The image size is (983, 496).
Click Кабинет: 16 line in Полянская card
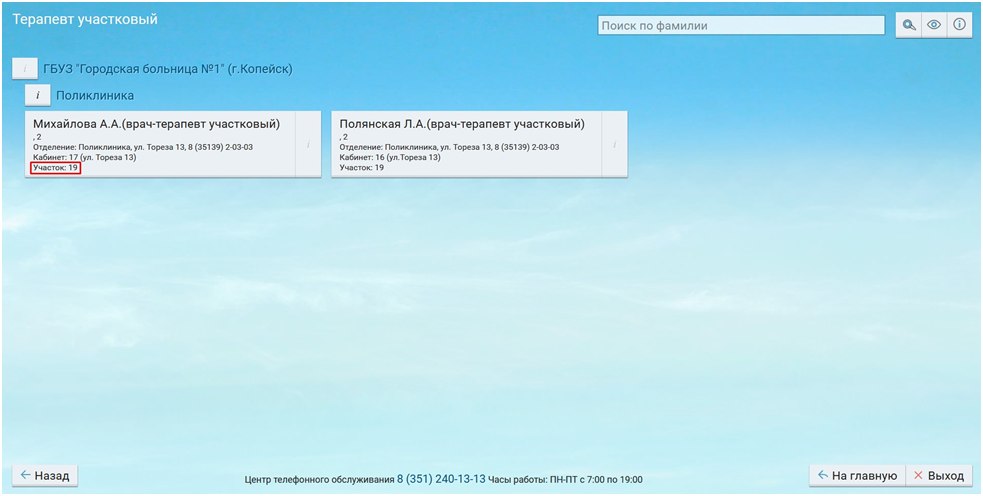(x=390, y=158)
